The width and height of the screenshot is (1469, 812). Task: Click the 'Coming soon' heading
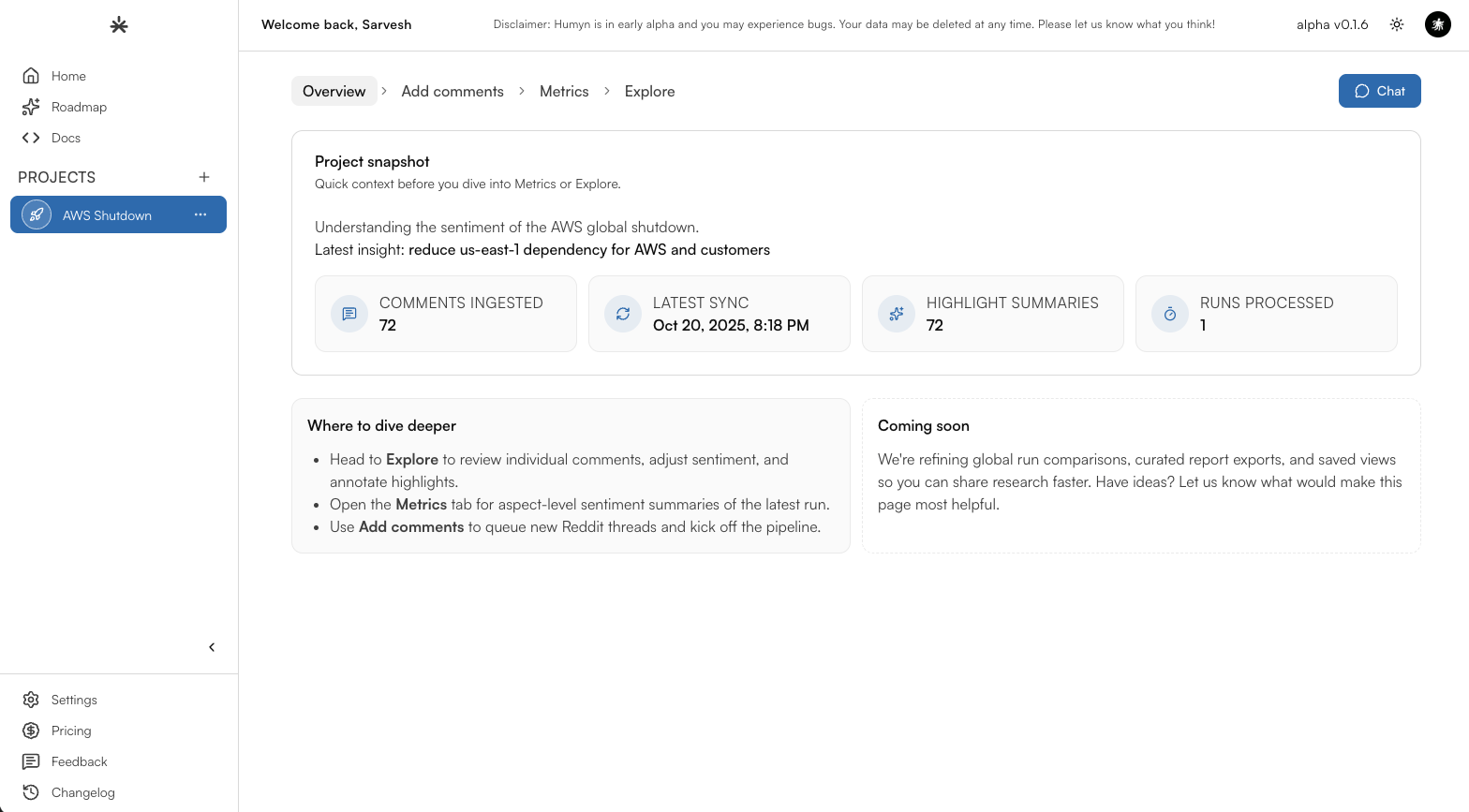(924, 425)
